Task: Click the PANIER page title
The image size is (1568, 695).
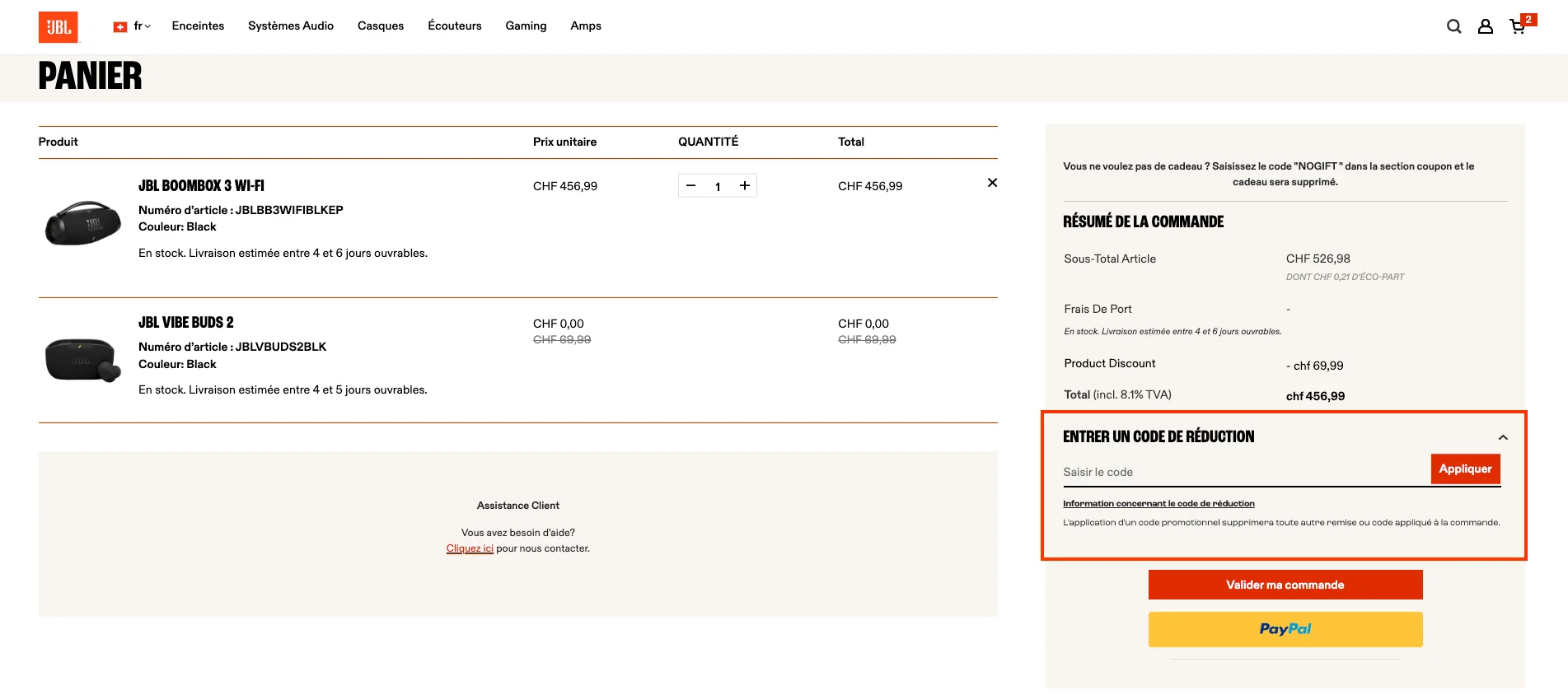Action: (90, 76)
